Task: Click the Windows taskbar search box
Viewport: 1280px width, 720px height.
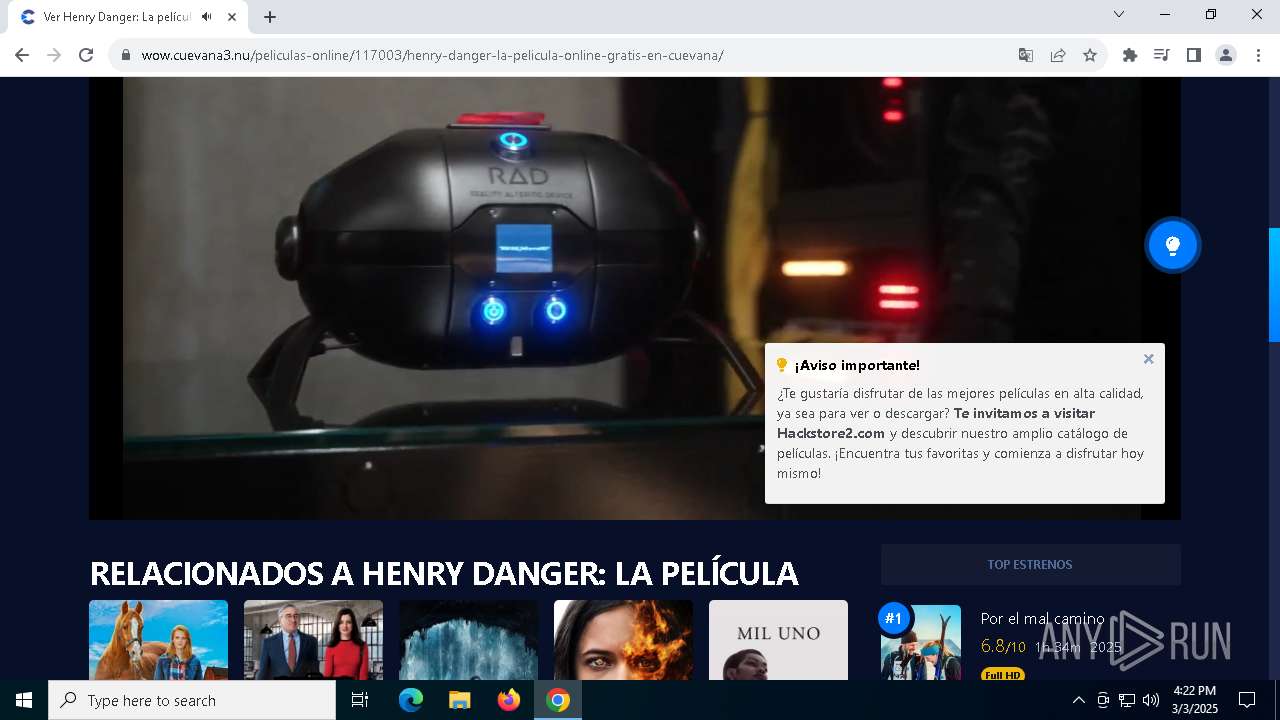Action: (192, 700)
